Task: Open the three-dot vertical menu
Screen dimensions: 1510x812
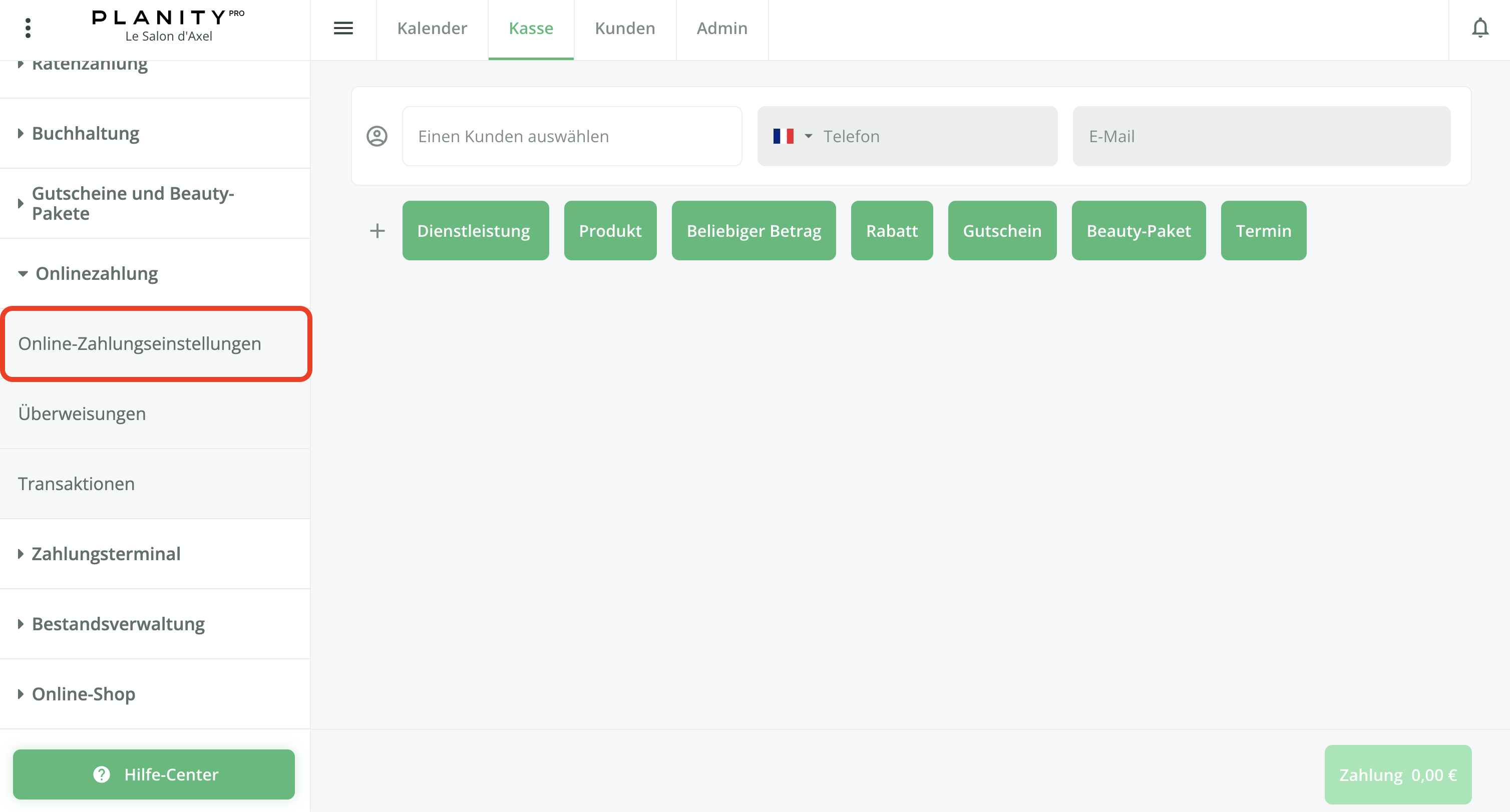Action: pos(28,28)
